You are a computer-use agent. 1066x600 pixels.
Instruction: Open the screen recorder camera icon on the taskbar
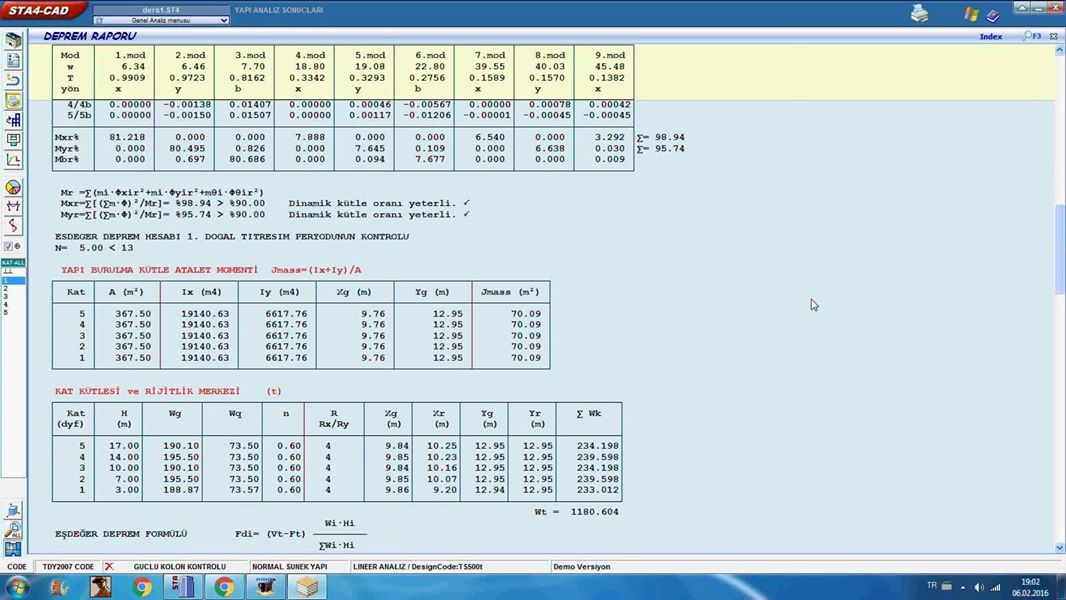(266, 586)
